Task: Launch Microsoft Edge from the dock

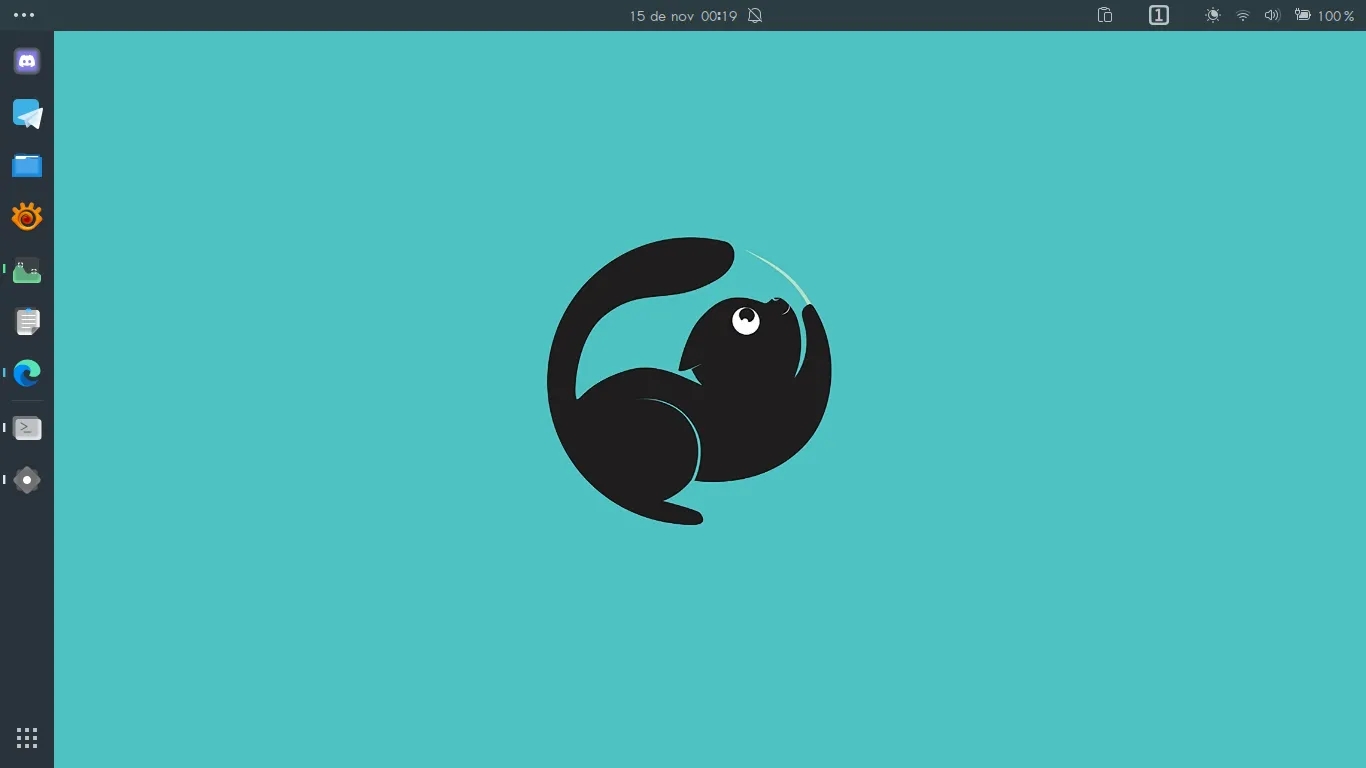Action: tap(27, 373)
